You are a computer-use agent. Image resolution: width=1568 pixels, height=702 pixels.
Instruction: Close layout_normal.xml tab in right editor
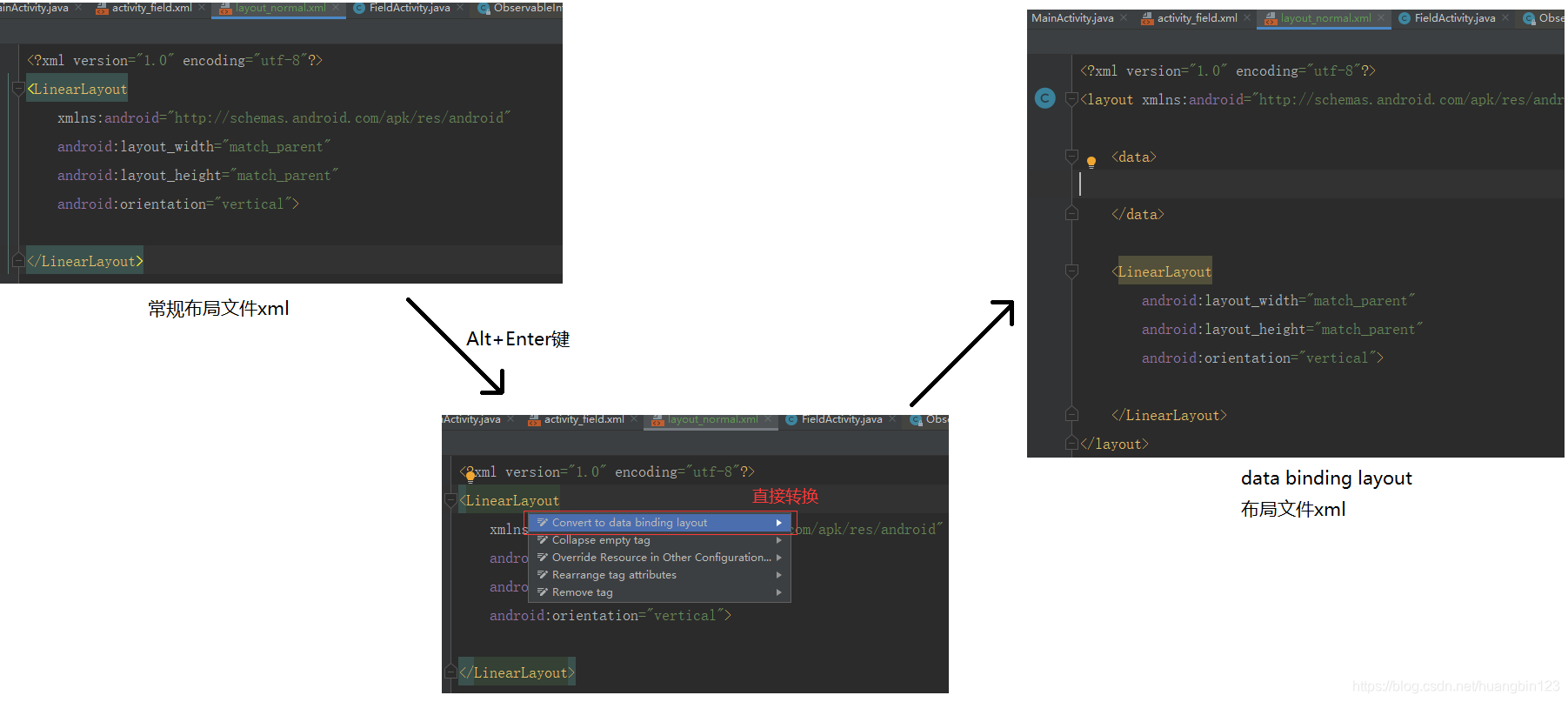point(1381,17)
